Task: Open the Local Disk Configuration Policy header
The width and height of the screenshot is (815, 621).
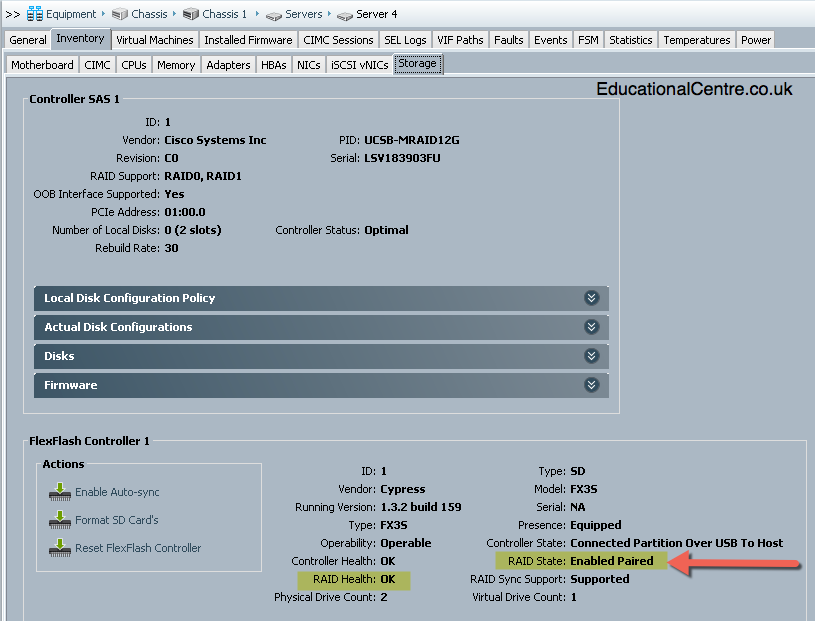Action: 321,298
